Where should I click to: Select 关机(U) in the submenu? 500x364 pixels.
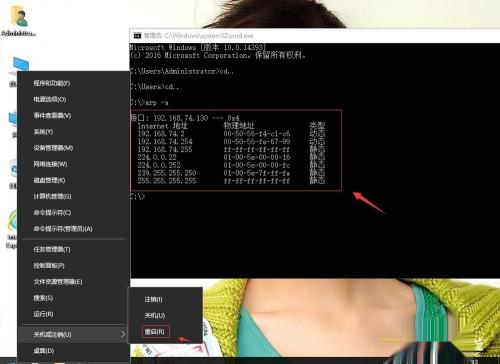pos(155,315)
